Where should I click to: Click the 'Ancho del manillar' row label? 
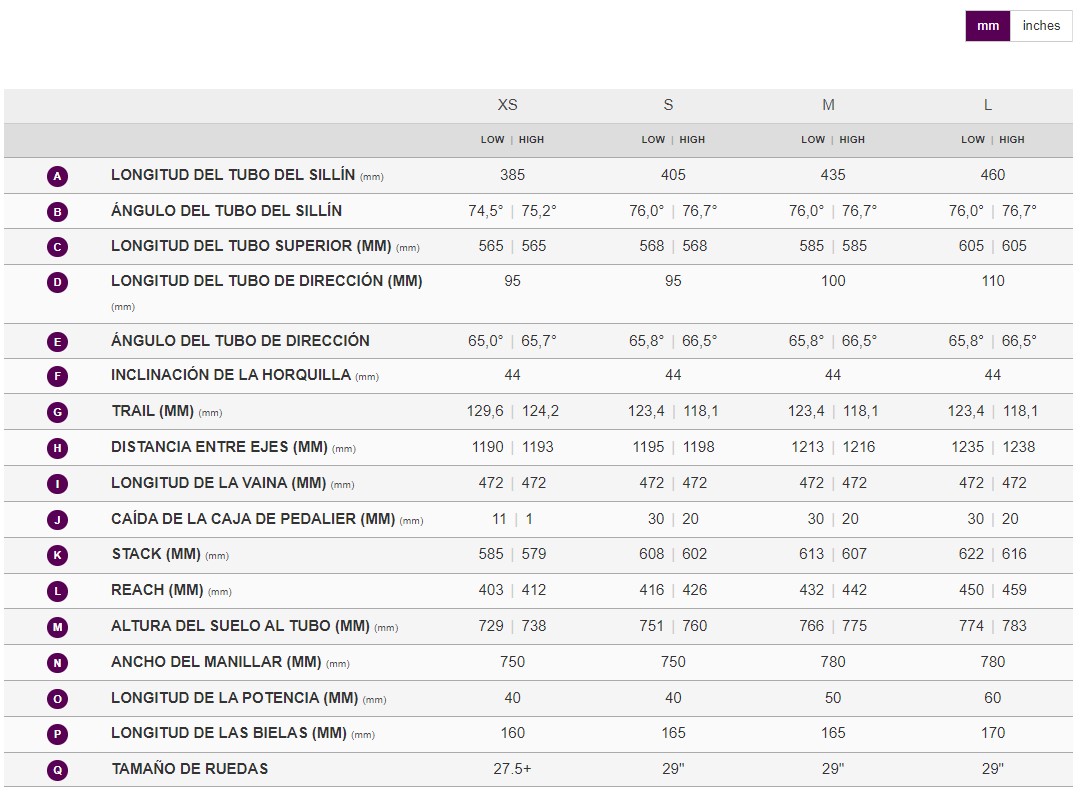[x=215, y=662]
